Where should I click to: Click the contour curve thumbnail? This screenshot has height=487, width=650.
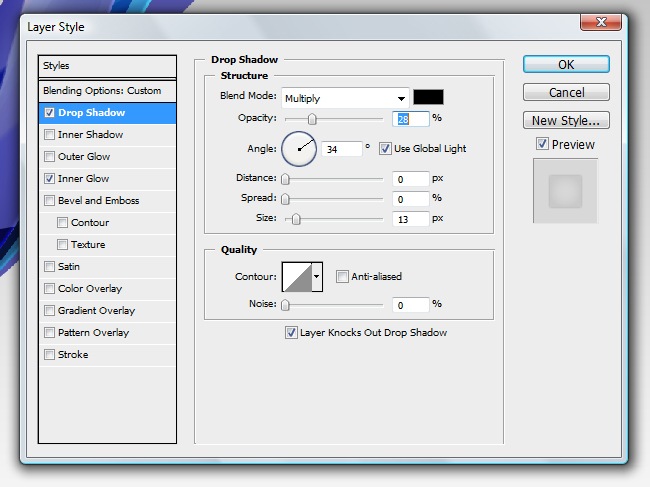tap(297, 276)
